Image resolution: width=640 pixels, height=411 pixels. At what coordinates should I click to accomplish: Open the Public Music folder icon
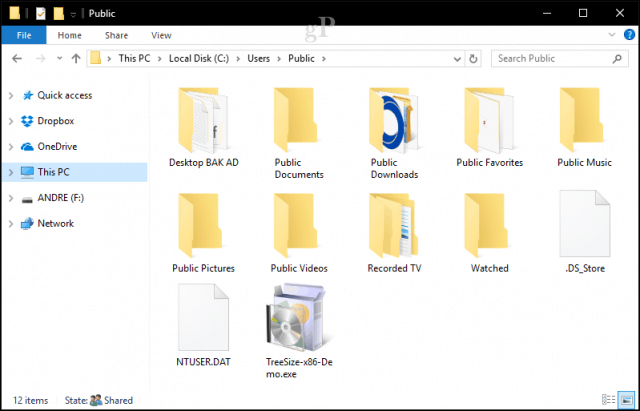(581, 120)
